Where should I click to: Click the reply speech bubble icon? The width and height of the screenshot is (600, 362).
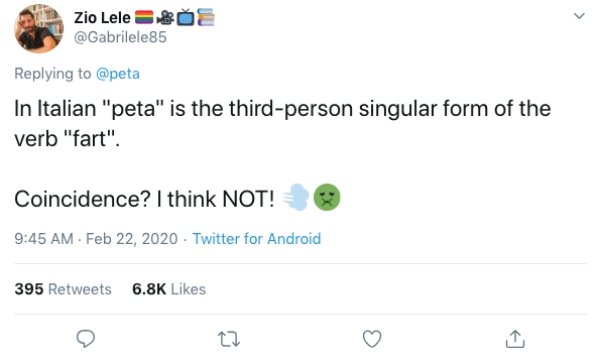click(86, 339)
